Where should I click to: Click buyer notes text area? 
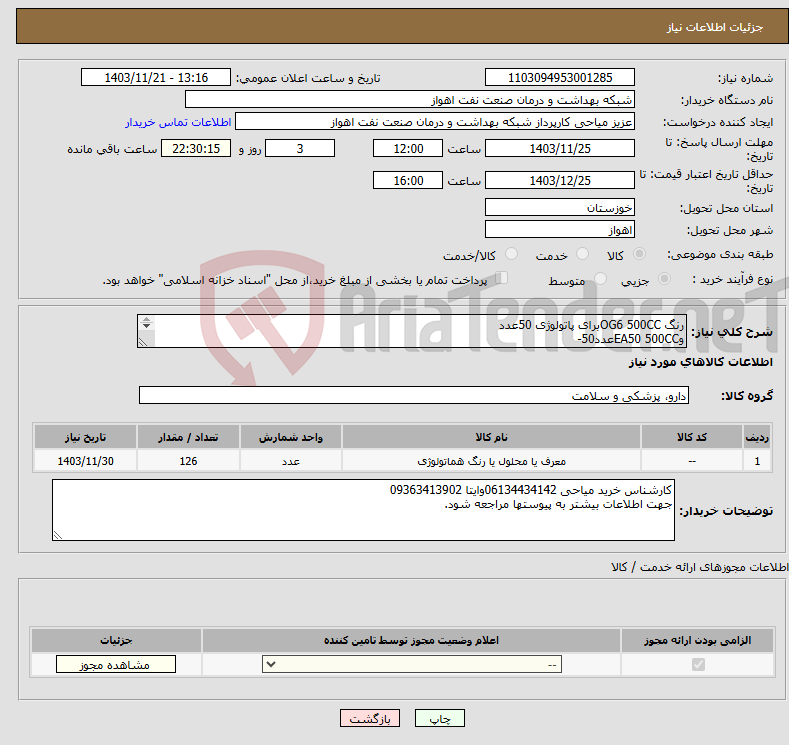coord(363,510)
